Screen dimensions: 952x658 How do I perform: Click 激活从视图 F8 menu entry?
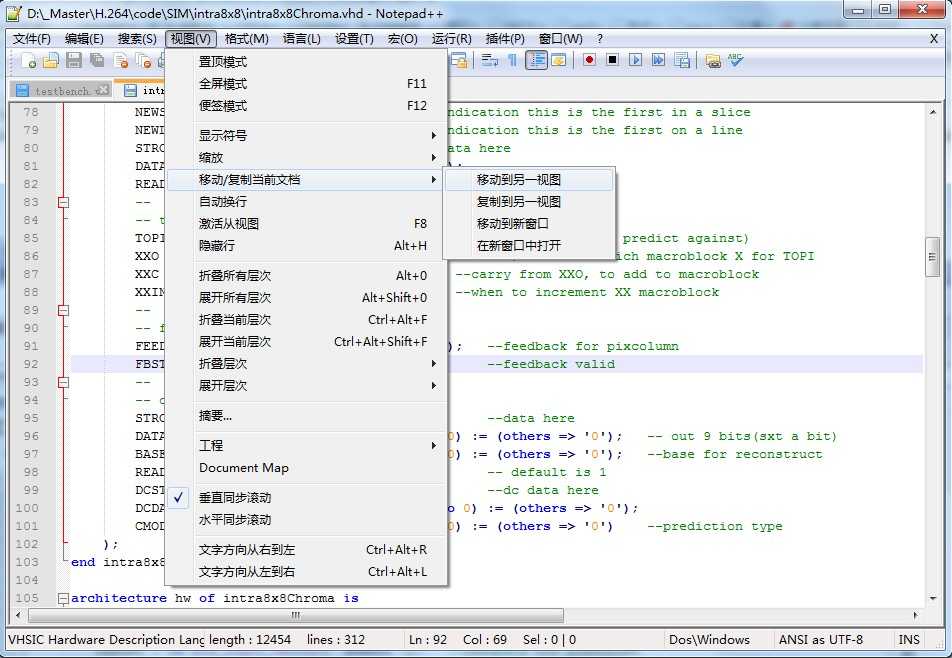tap(307, 223)
